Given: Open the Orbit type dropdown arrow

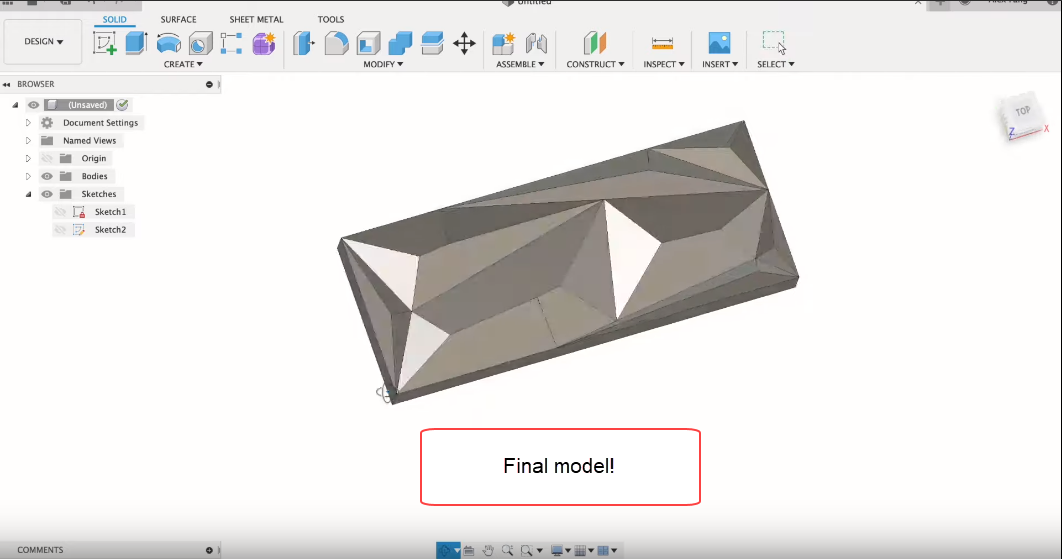Looking at the screenshot, I should [x=457, y=551].
